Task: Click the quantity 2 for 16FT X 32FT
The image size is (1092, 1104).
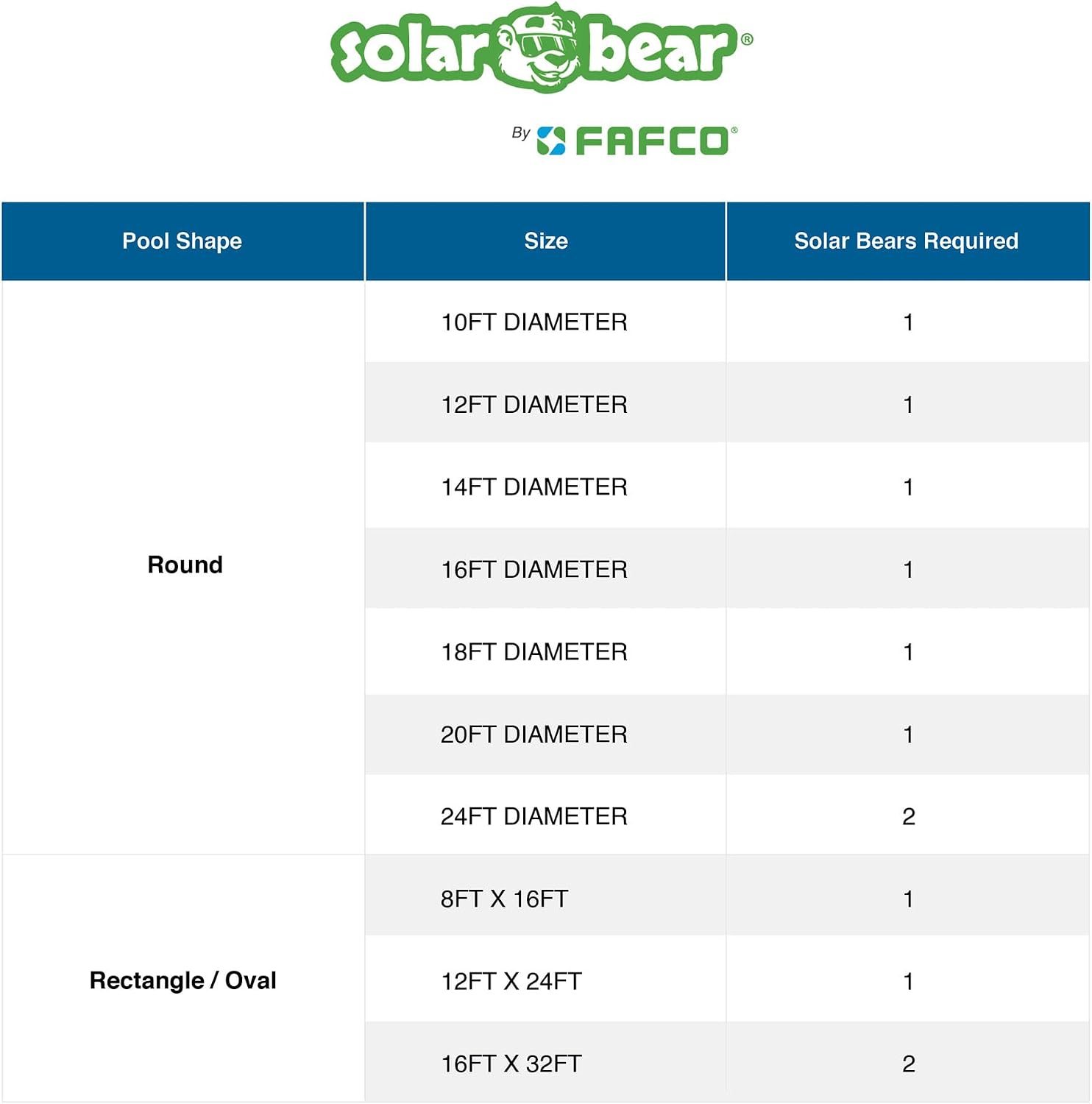Action: pyautogui.click(x=909, y=1064)
